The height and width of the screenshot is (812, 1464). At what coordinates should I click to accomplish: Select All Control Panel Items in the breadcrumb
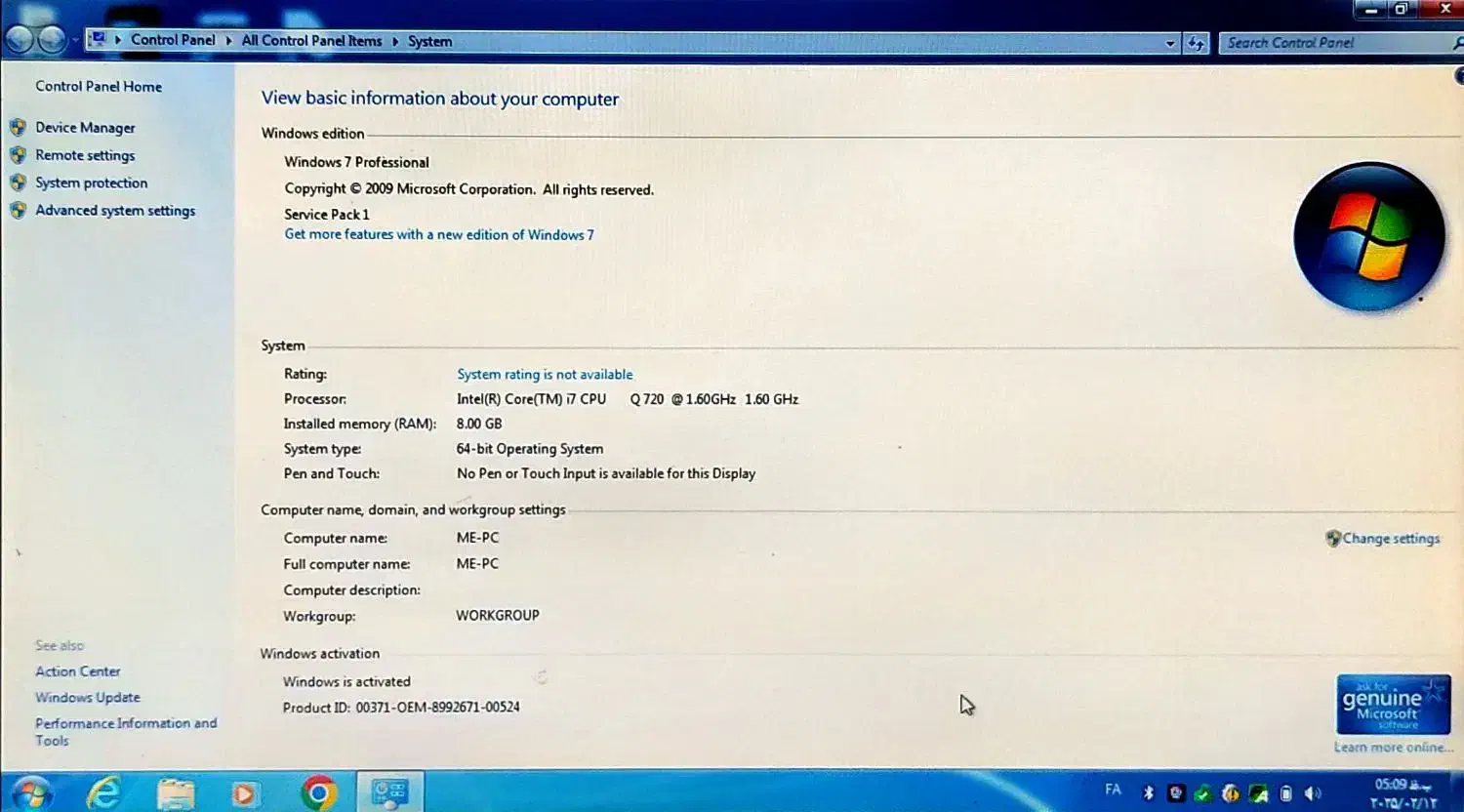(311, 41)
